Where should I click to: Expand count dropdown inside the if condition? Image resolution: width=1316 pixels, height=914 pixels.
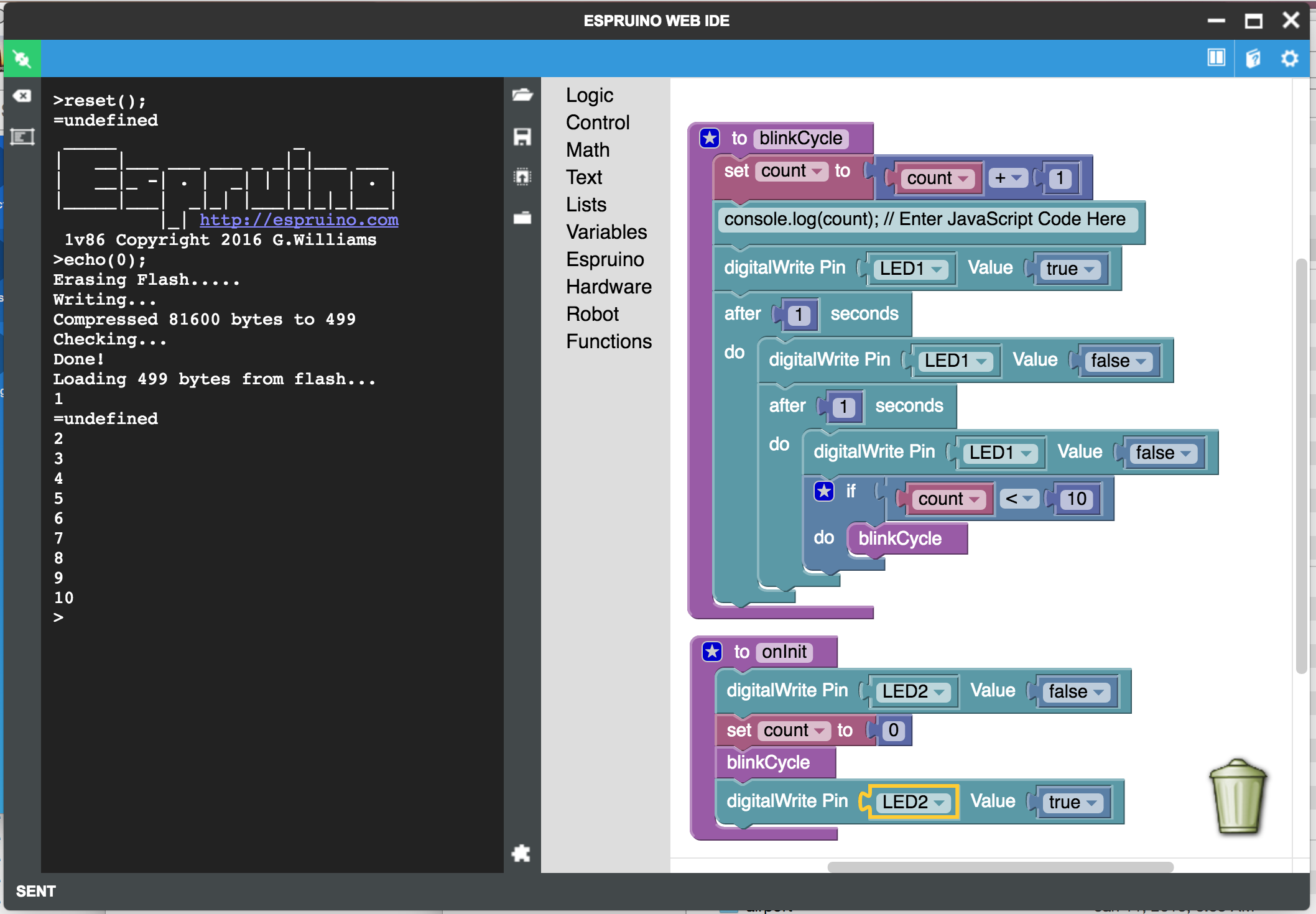[948, 499]
